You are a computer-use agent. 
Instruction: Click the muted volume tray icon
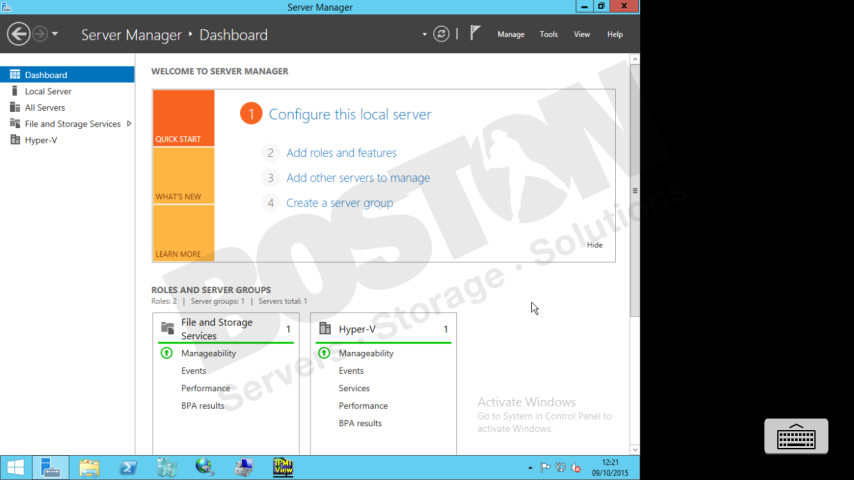[576, 467]
